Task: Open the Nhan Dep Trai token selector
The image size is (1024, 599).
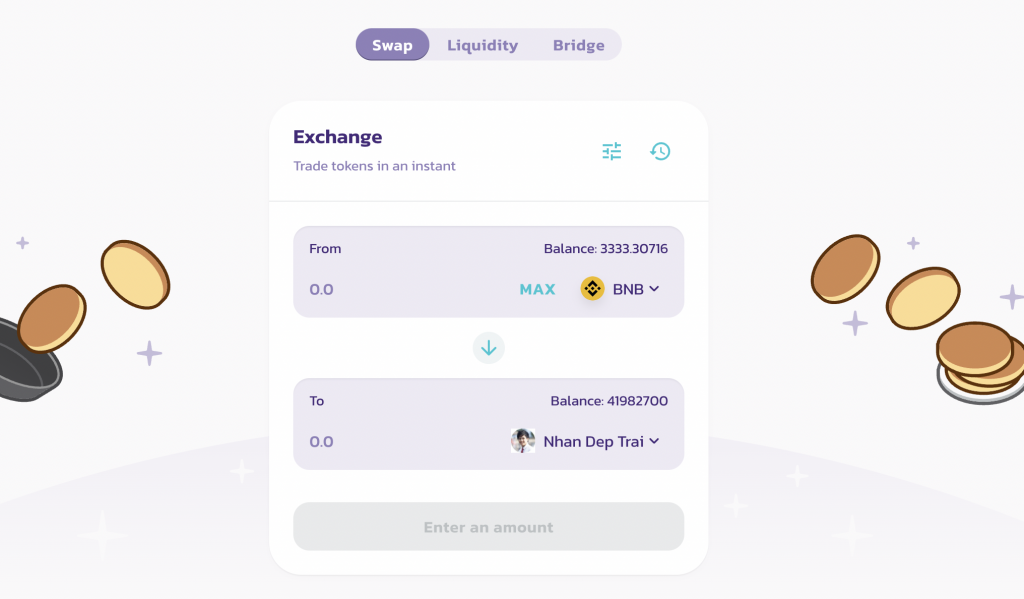Action: coord(585,442)
